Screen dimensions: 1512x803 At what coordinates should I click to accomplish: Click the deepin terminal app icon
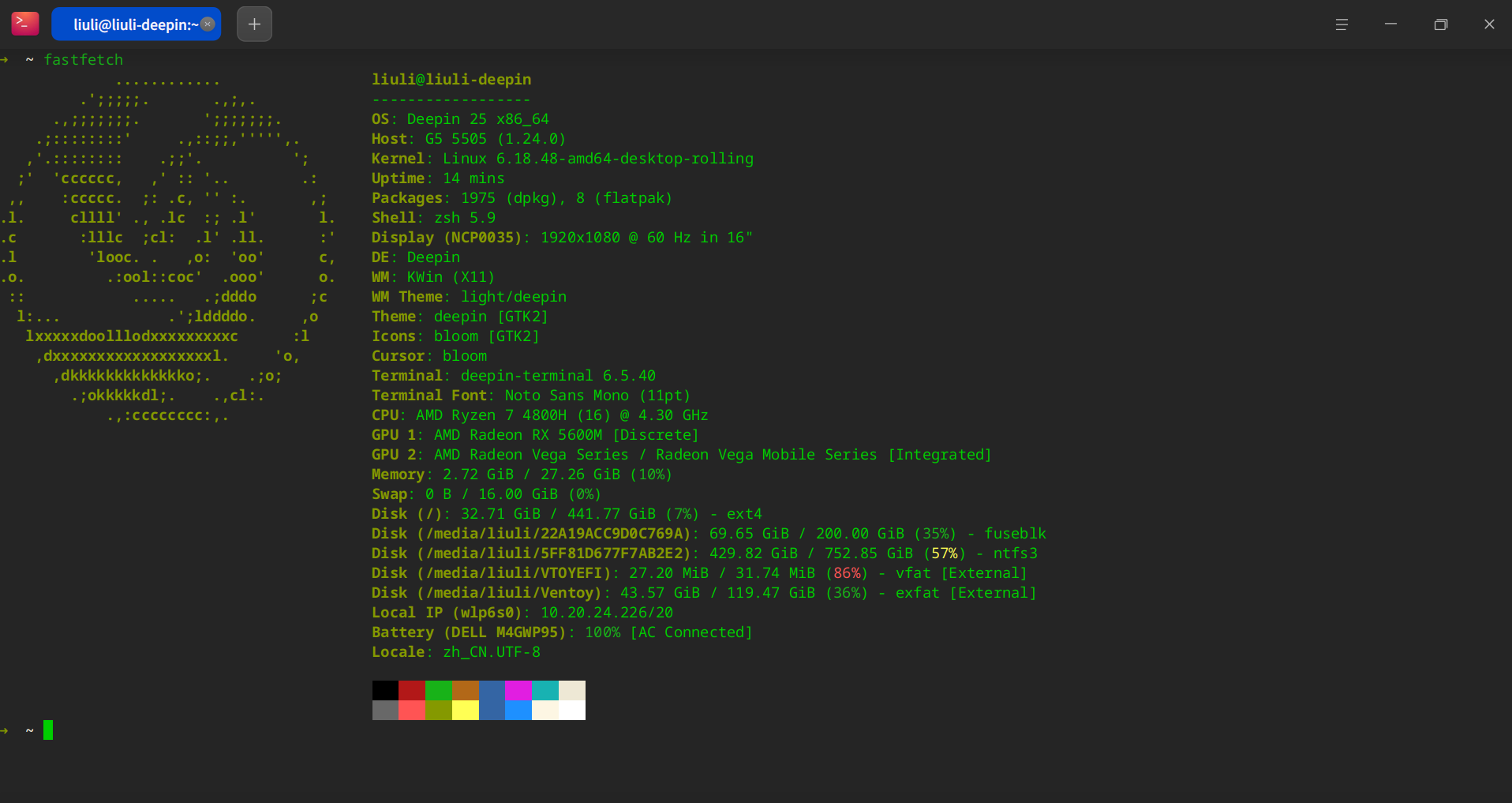(25, 24)
